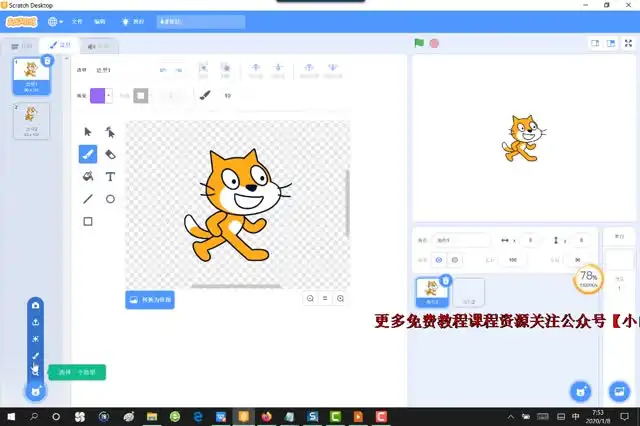Click the cat Choose a Costume button
Screen dimensions: 640x426
point(36,392)
